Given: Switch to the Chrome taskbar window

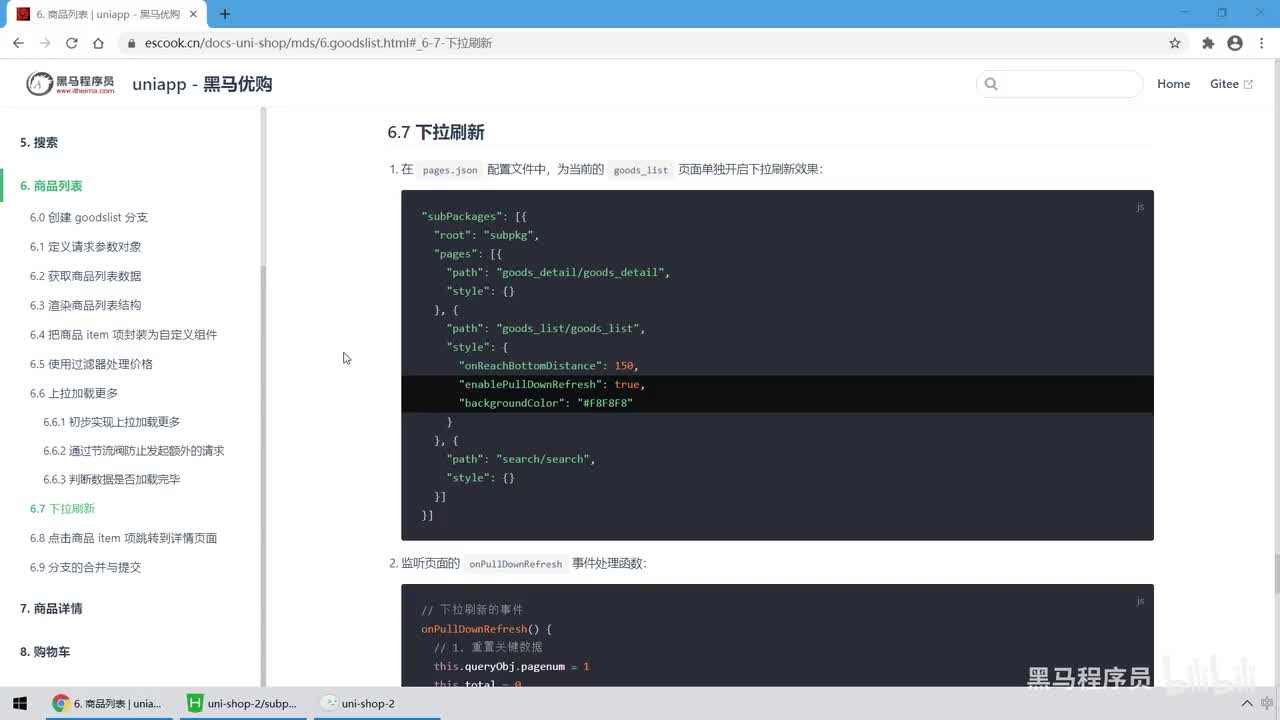Looking at the screenshot, I should click(x=107, y=703).
